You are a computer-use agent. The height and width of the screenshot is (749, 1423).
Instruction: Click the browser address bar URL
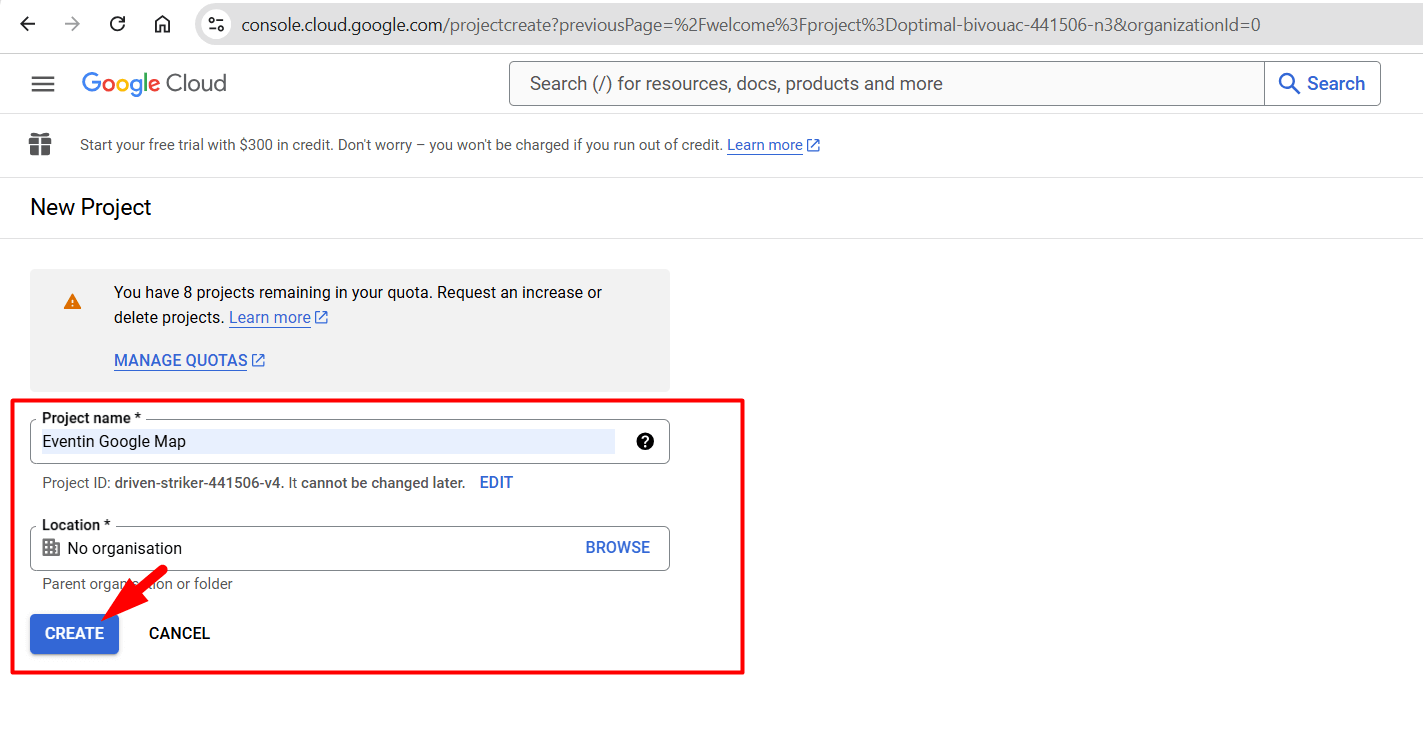pyautogui.click(x=751, y=24)
